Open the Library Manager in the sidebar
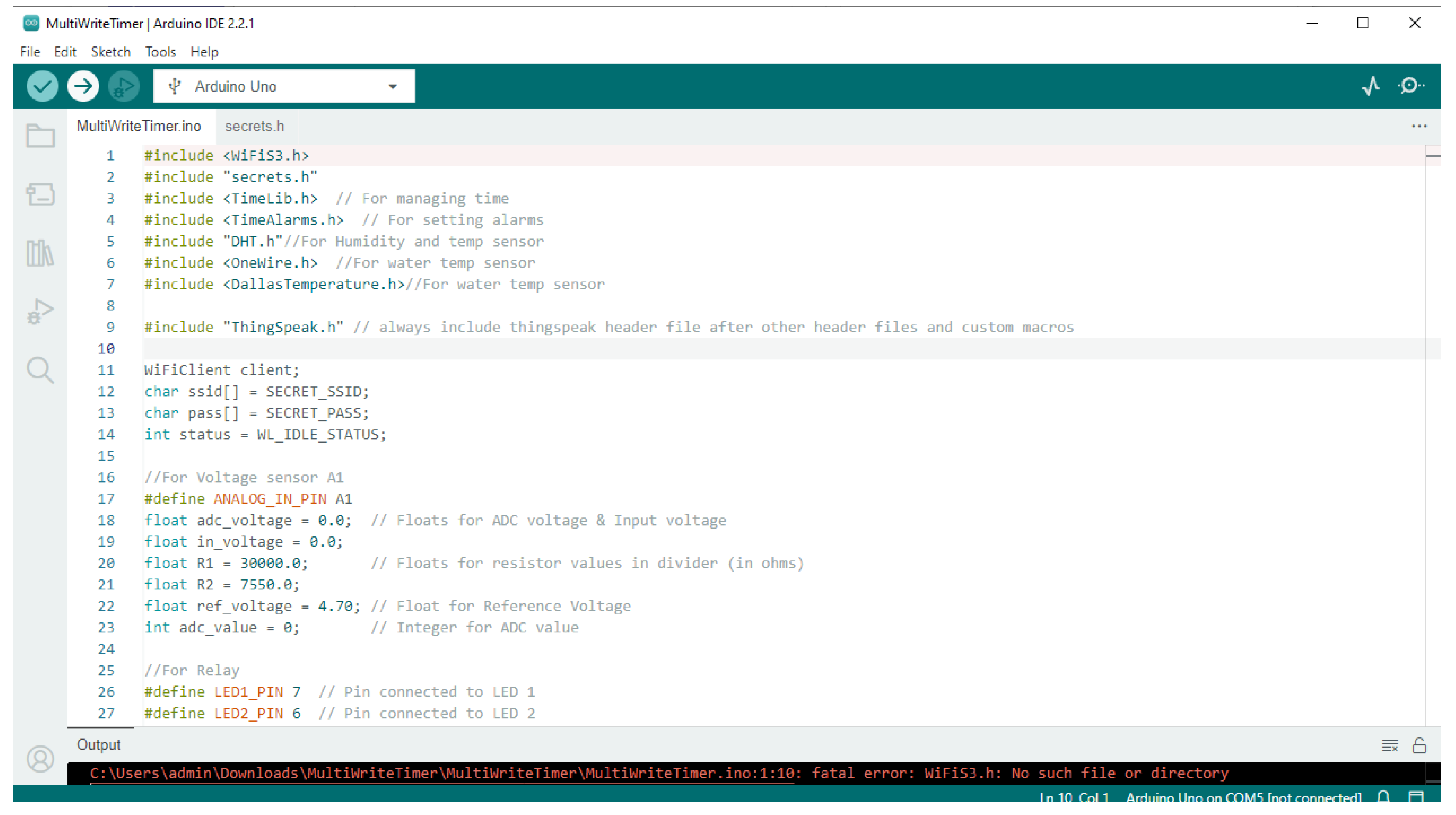This screenshot has height=815, width=1456. 40,253
